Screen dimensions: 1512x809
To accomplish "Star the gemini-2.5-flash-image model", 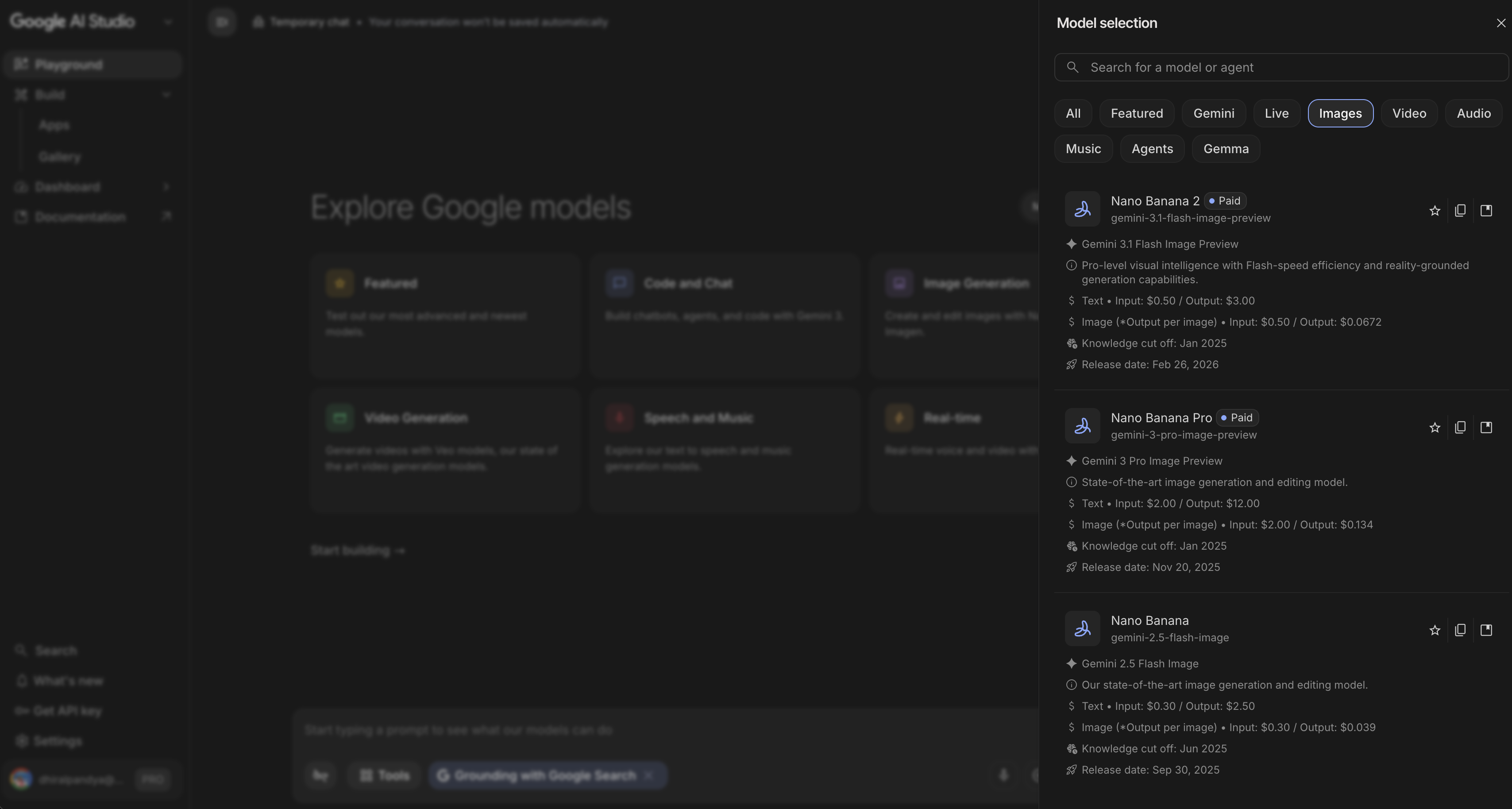I will click(1435, 630).
